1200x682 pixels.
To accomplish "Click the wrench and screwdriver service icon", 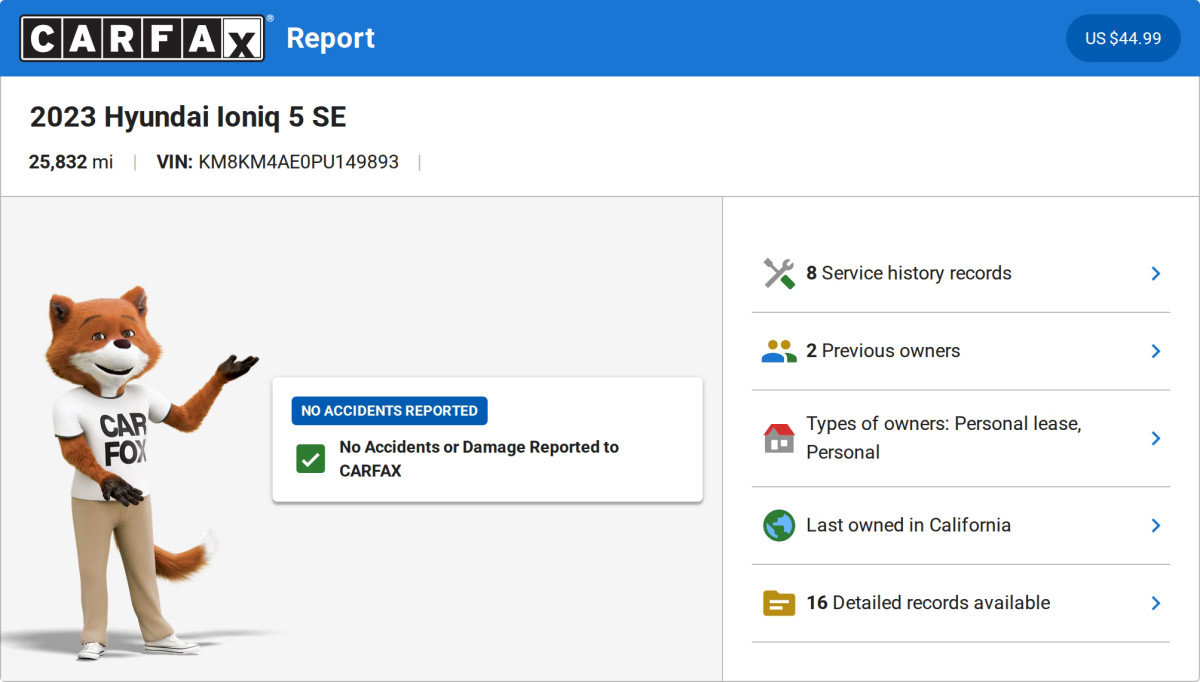I will [779, 273].
